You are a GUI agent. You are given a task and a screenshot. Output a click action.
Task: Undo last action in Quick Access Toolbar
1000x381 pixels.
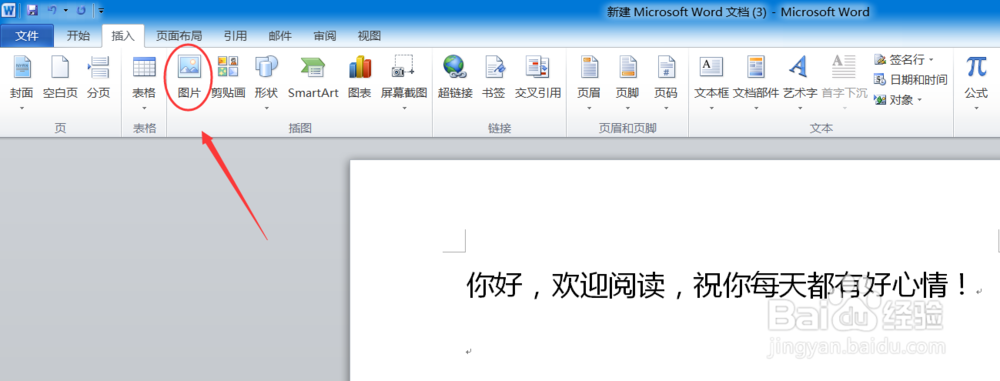(53, 10)
